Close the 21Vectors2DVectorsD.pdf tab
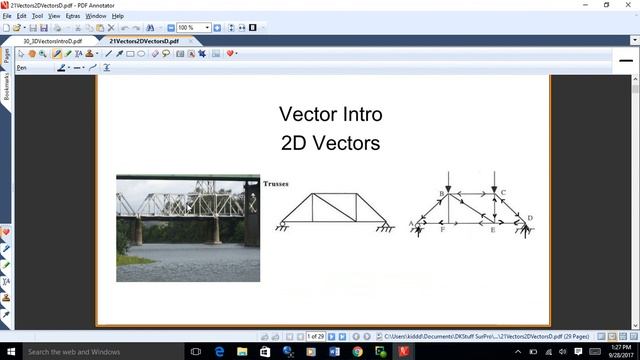 click(191, 41)
